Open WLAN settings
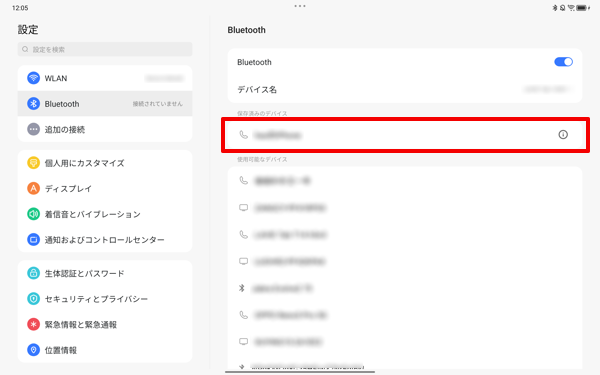Image resolution: width=600 pixels, height=375 pixels. pyautogui.click(x=105, y=78)
